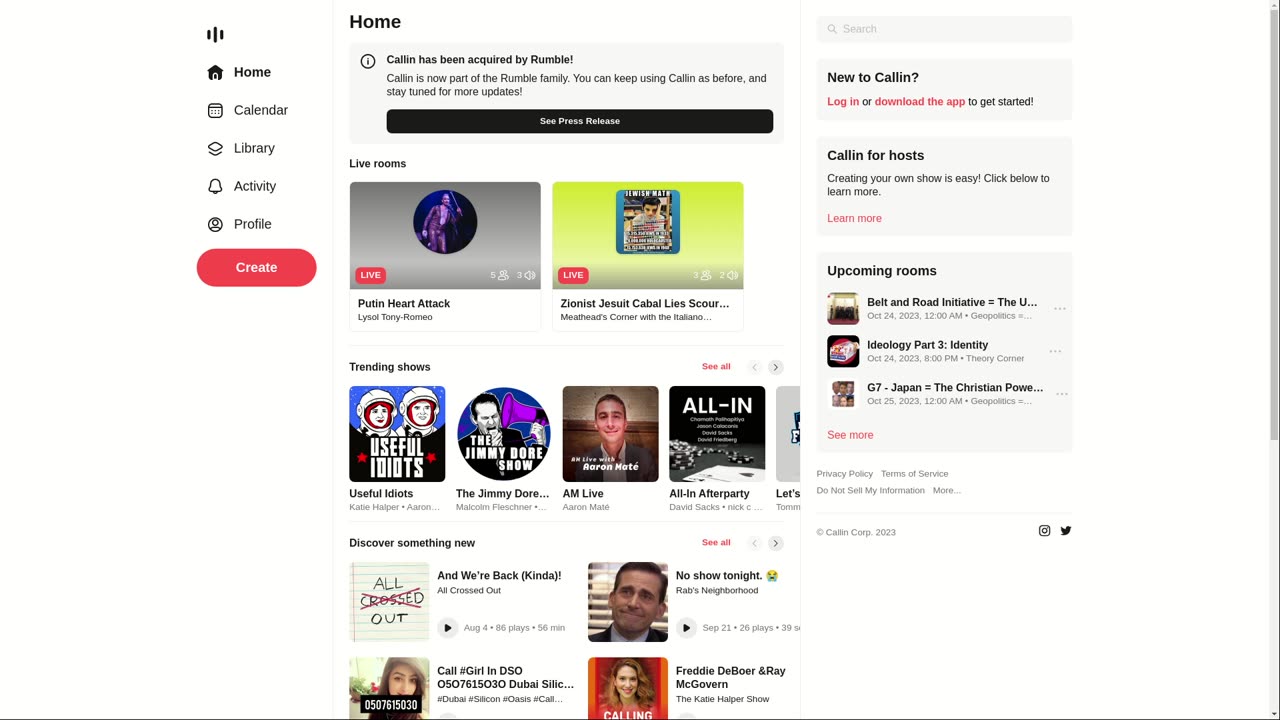
Task: Play the And We're Back (Kinda)! episode
Action: [x=447, y=628]
